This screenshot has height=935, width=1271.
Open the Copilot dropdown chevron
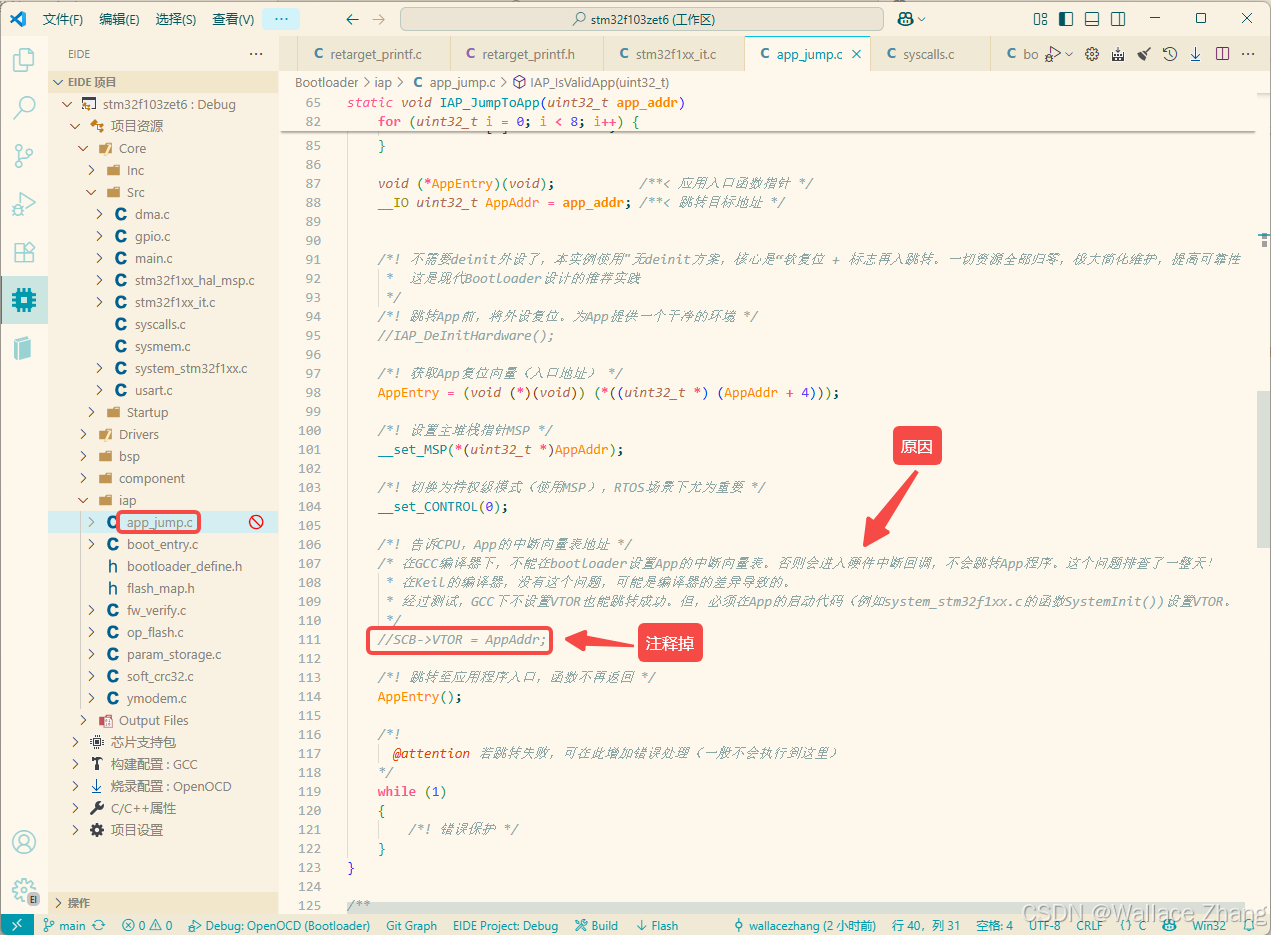(x=922, y=19)
